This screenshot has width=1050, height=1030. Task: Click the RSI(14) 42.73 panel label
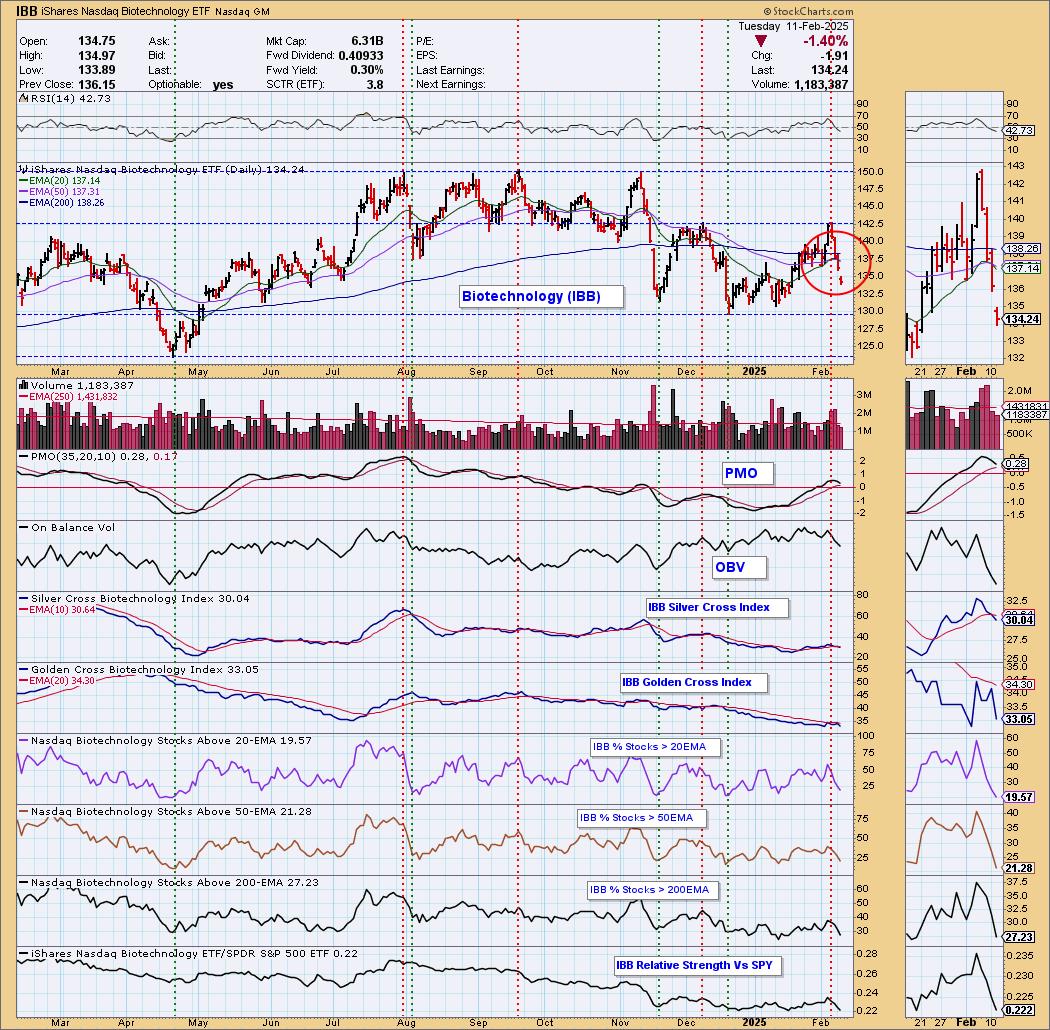point(65,98)
